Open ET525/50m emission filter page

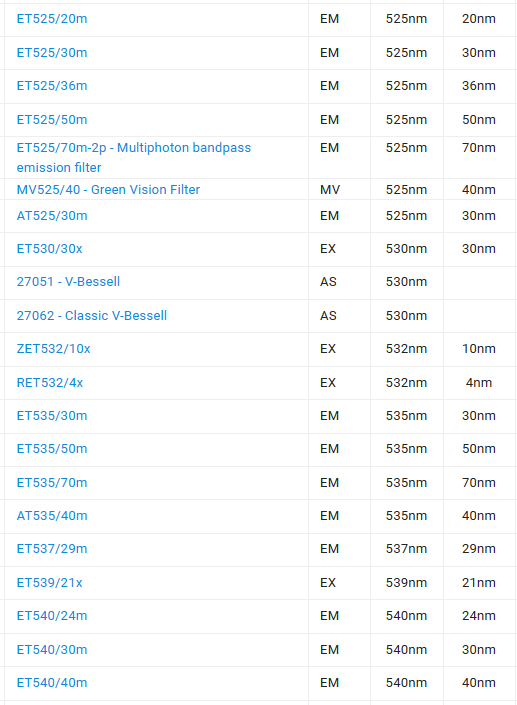pos(52,120)
